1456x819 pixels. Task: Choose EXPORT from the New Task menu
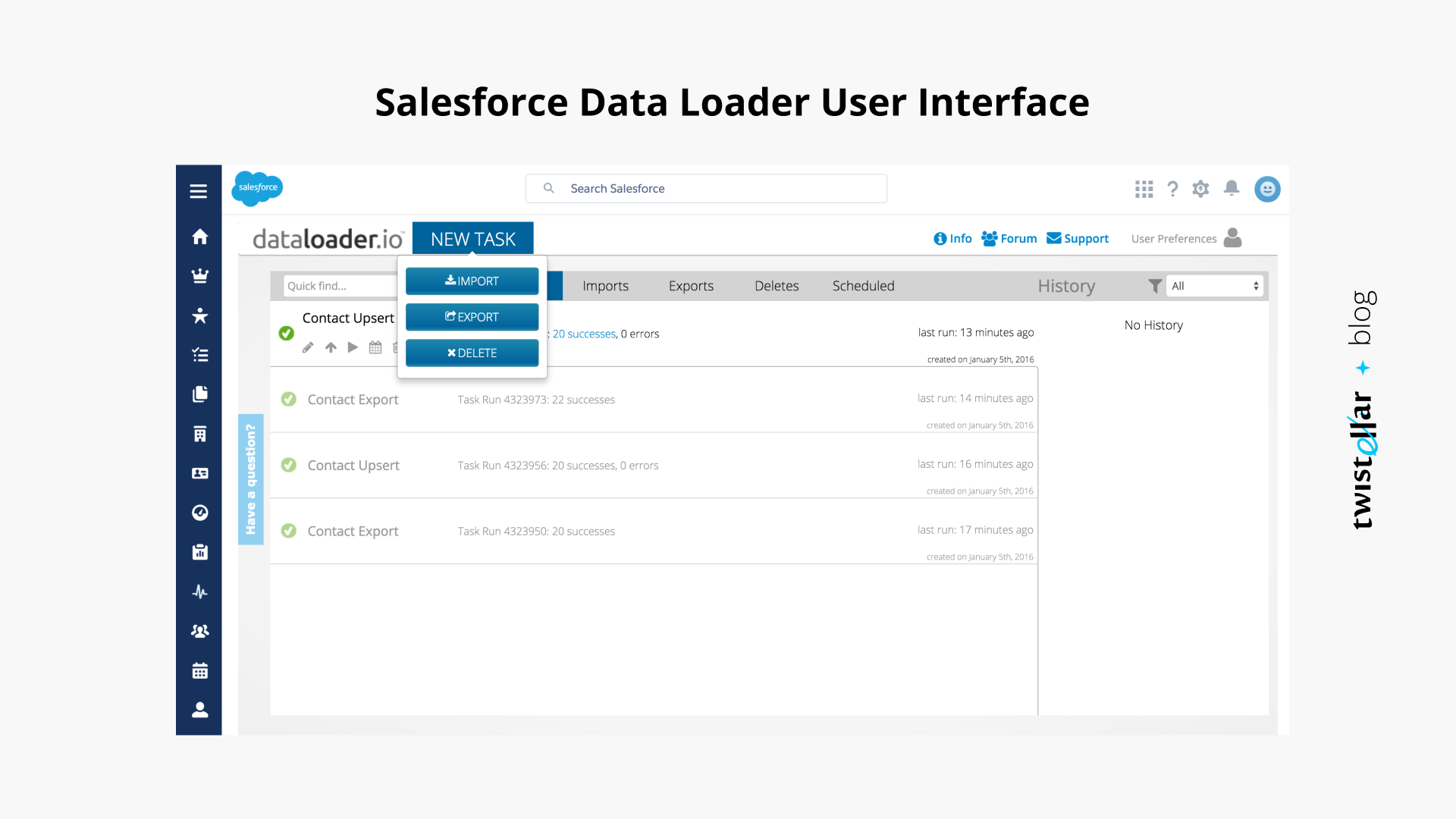click(x=472, y=316)
